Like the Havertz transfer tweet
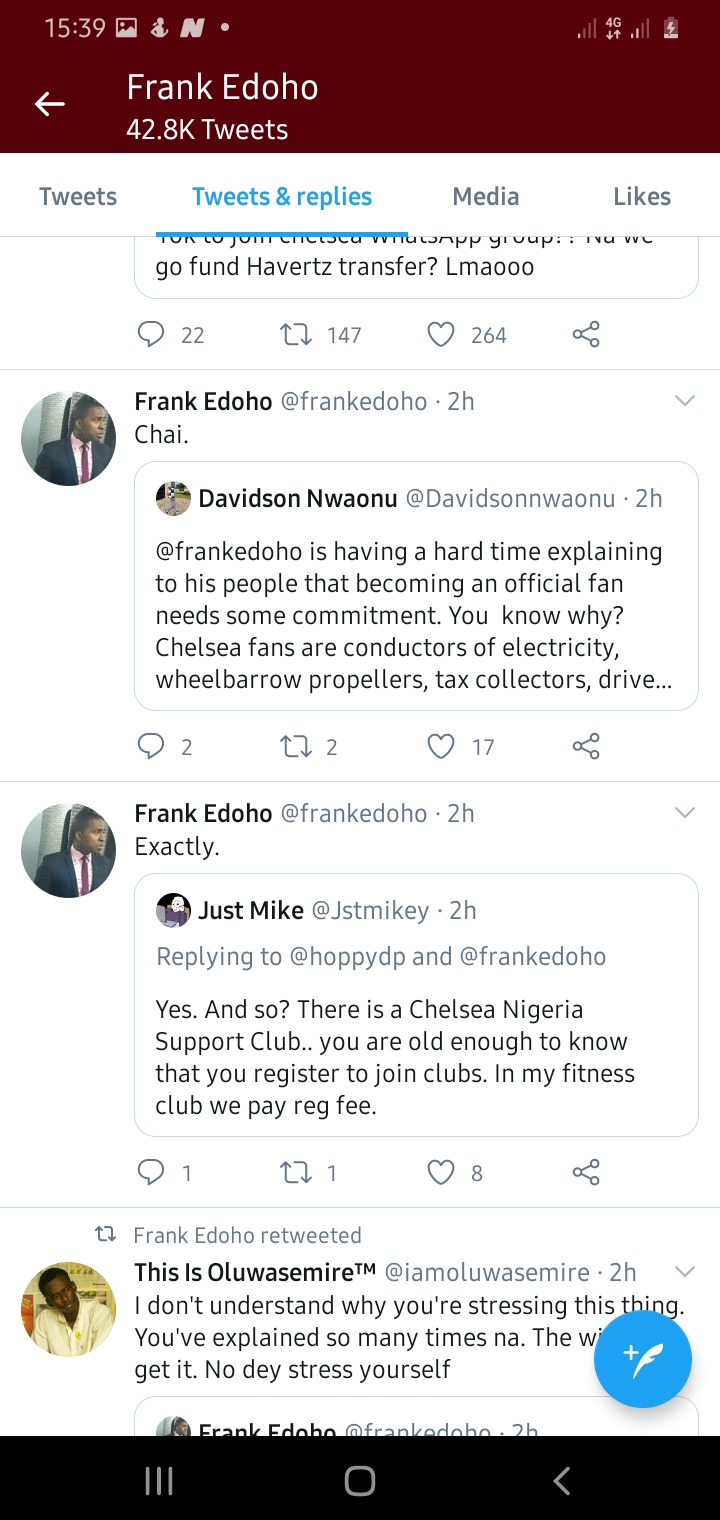720x1520 pixels. pyautogui.click(x=441, y=334)
